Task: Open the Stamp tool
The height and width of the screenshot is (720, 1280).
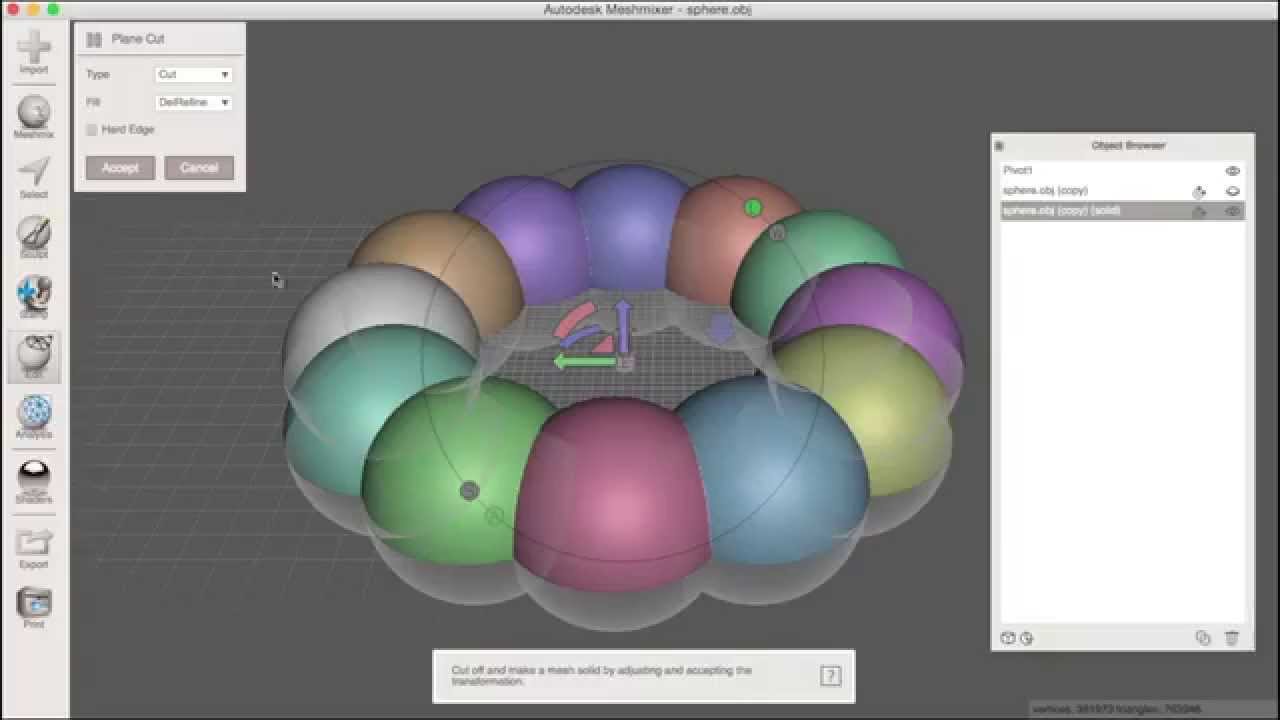Action: (x=34, y=296)
